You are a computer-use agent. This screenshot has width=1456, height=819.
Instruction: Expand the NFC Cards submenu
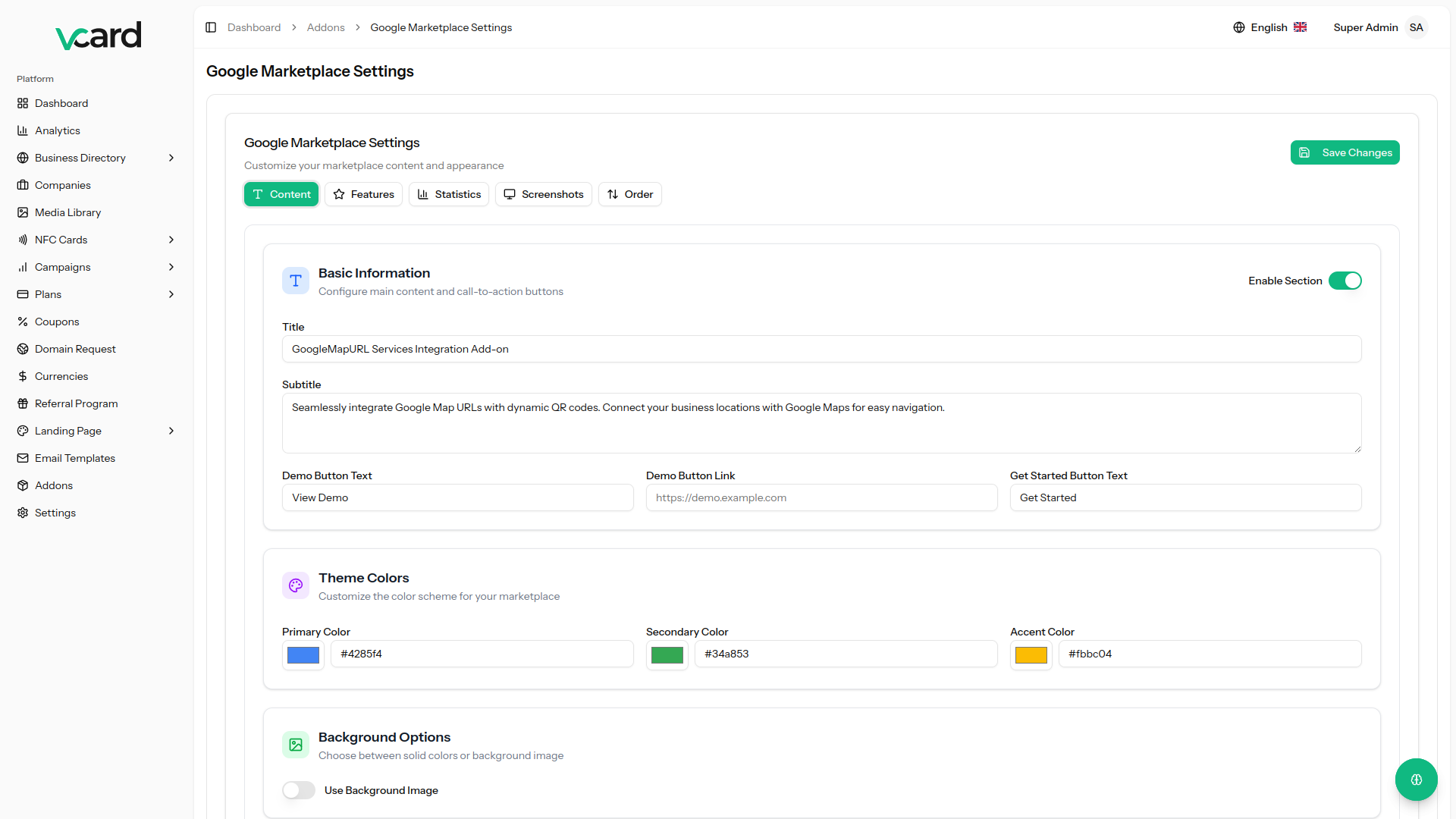pos(171,240)
